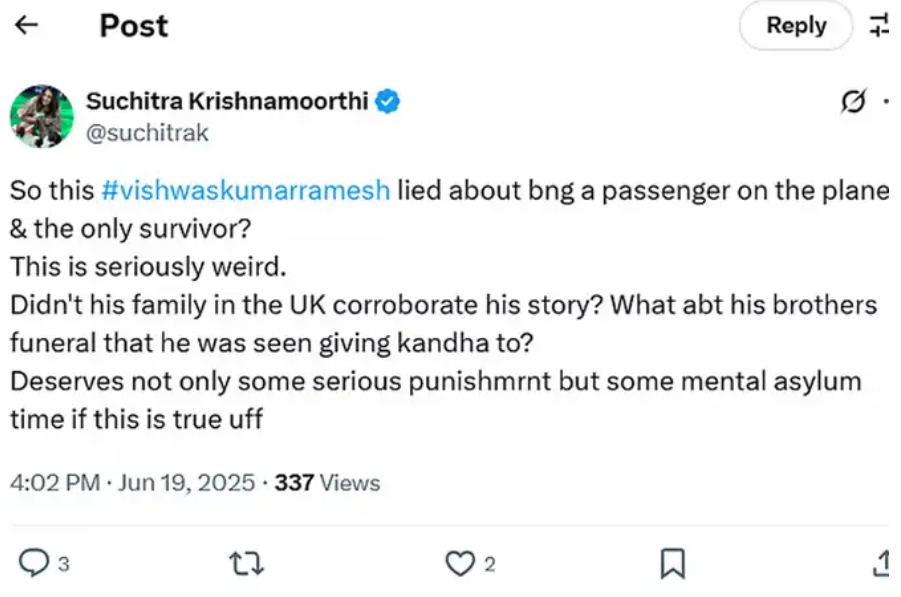Viewport: 901px width, 597px height.
Task: Open the reply sorting filter icon
Action: coord(880,26)
